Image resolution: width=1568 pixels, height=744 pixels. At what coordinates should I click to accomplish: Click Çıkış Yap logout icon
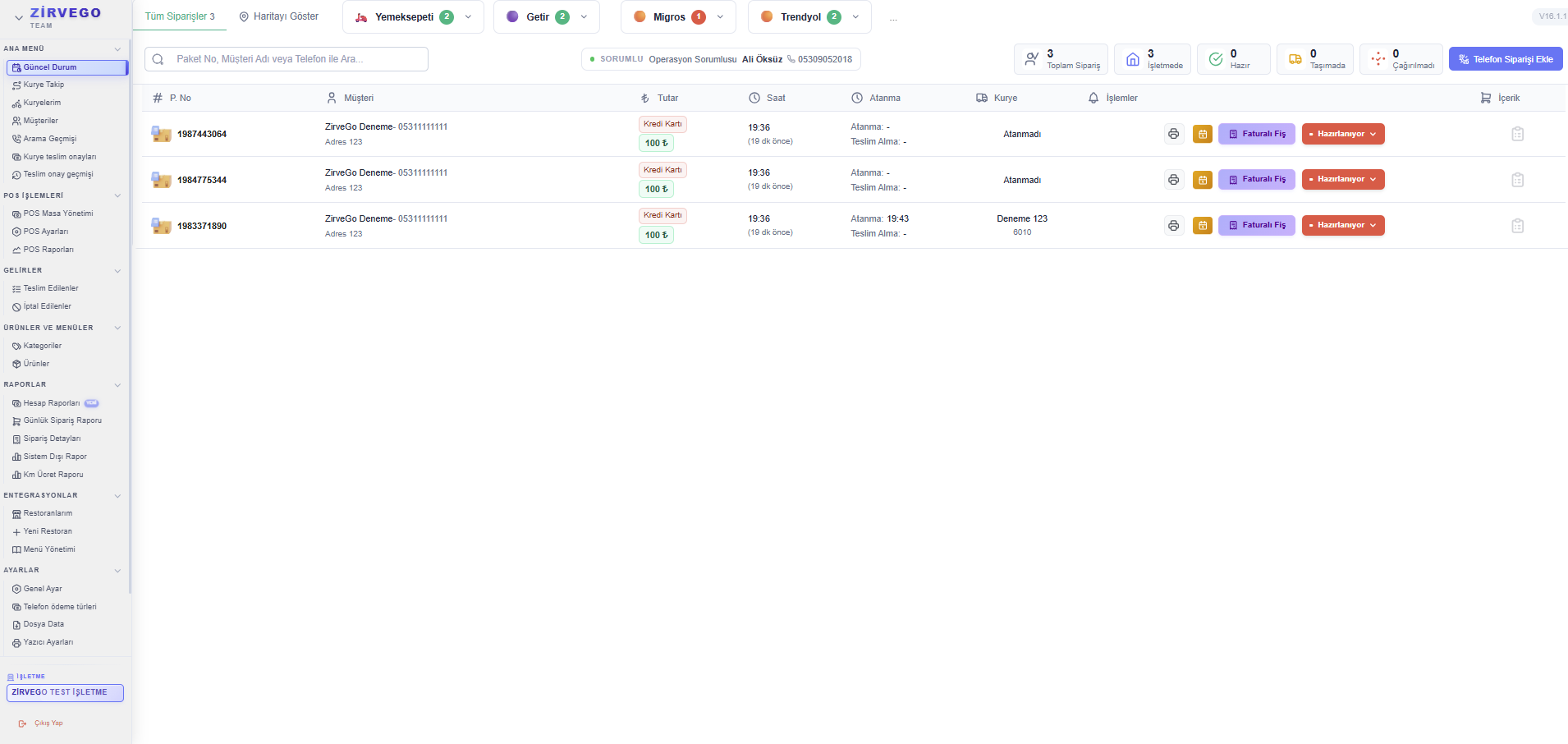pos(22,723)
